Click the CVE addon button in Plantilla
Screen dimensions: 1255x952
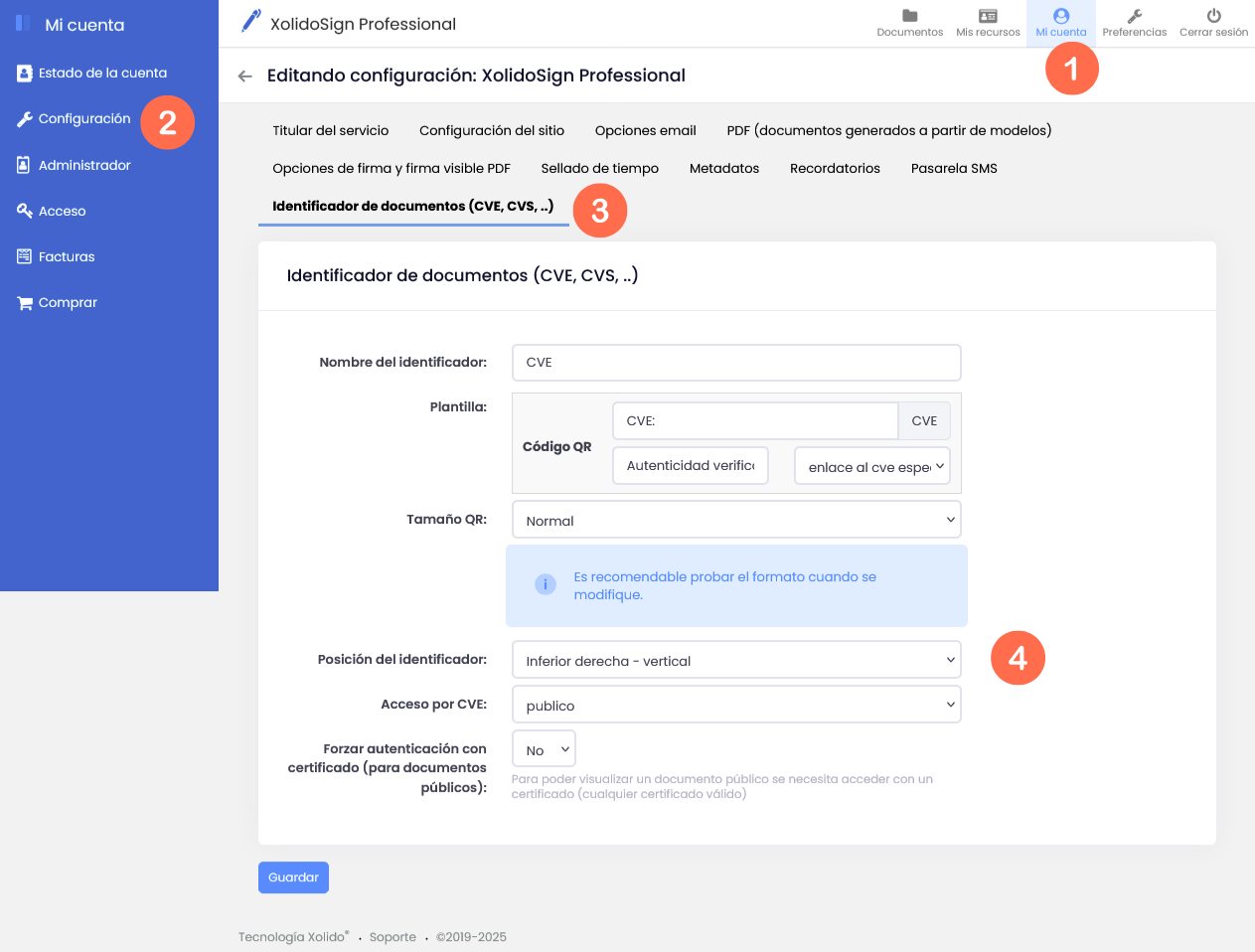(924, 421)
